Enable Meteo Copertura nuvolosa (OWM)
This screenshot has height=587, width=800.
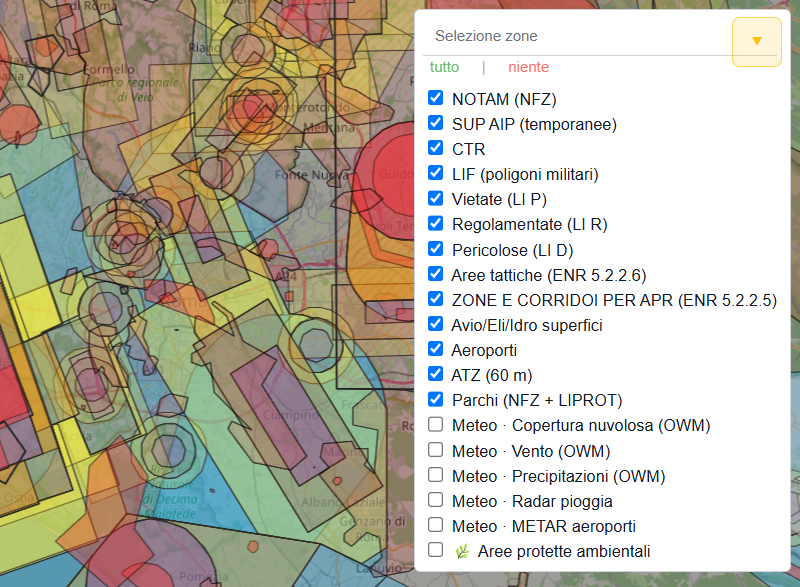coord(435,424)
